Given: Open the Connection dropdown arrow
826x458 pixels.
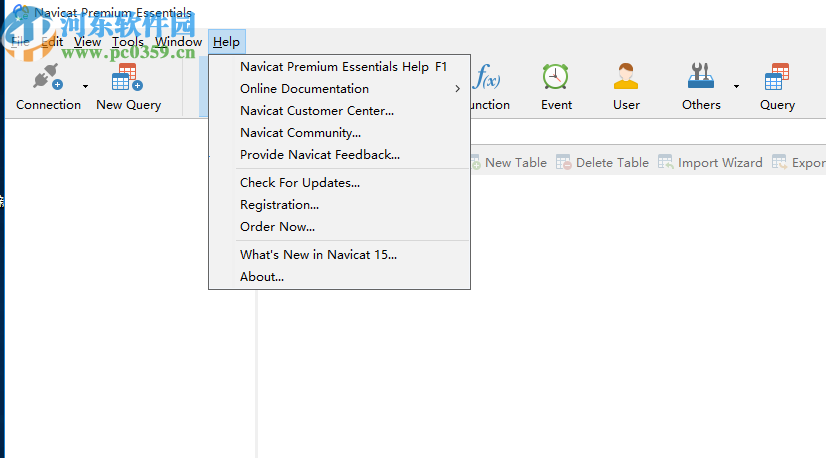Looking at the screenshot, I should pos(85,86).
